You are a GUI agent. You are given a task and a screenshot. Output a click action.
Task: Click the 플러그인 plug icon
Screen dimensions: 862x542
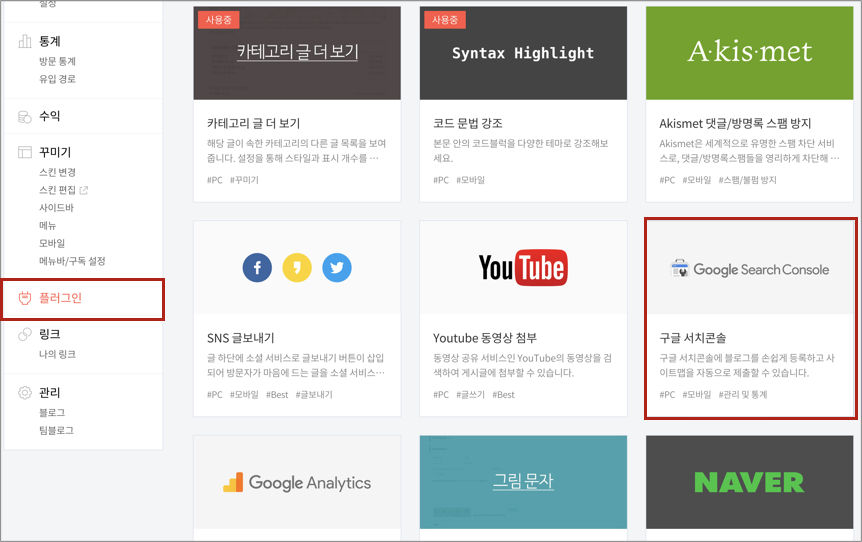pos(25,298)
